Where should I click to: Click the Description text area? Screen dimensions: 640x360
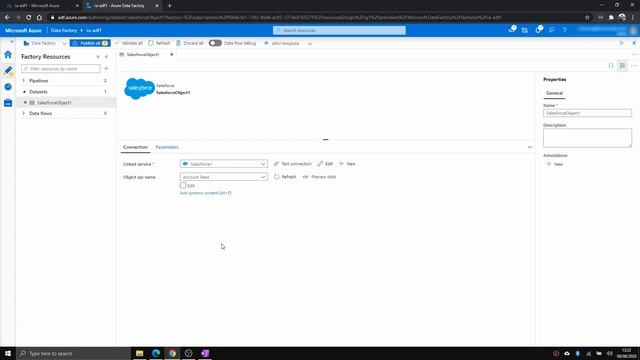coord(587,138)
